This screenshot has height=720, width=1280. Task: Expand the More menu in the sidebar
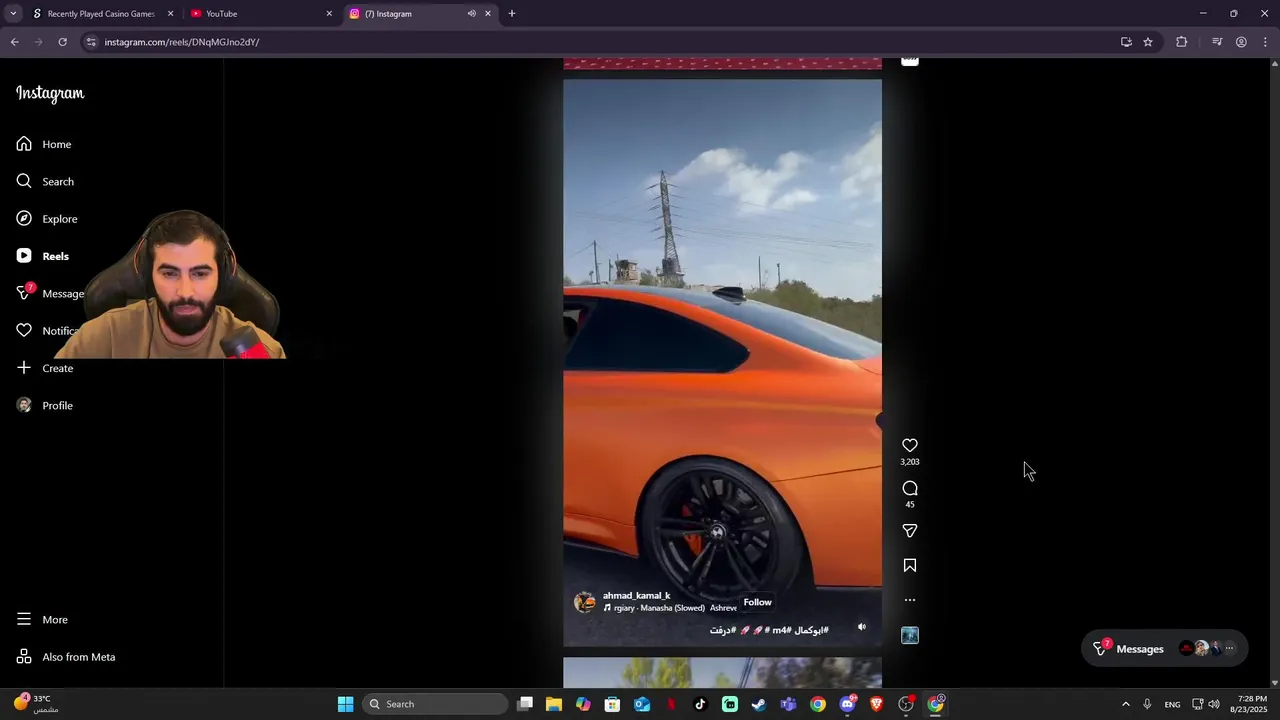click(42, 620)
